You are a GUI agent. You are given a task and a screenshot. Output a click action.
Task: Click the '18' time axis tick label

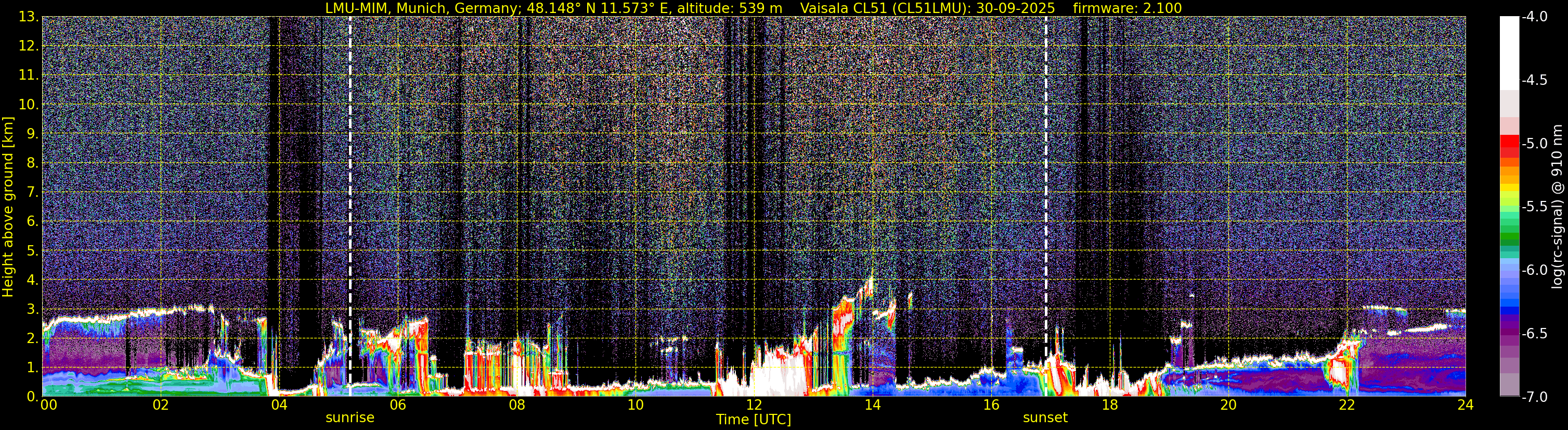click(1110, 405)
